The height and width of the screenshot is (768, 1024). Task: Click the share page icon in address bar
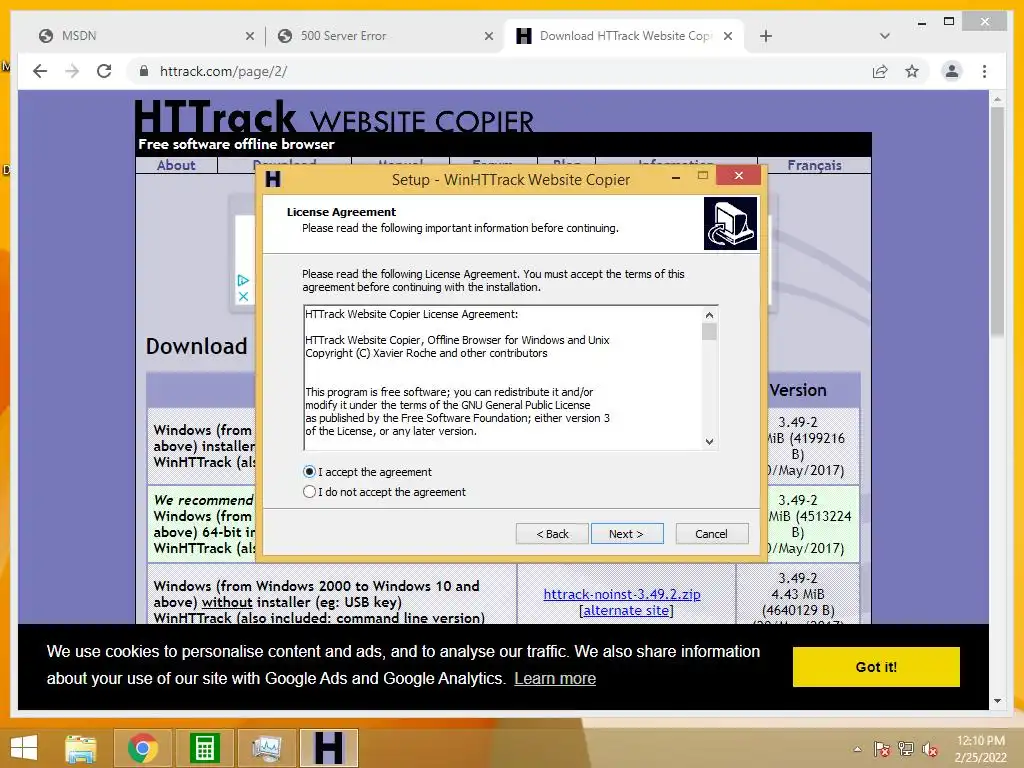(880, 71)
